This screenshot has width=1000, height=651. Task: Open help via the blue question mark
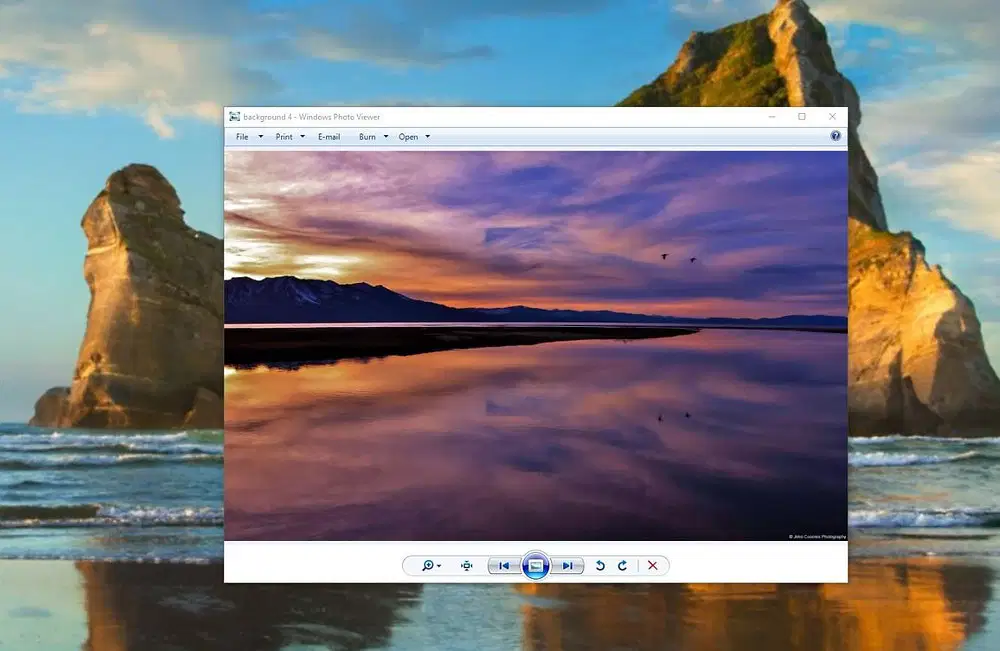(x=835, y=136)
